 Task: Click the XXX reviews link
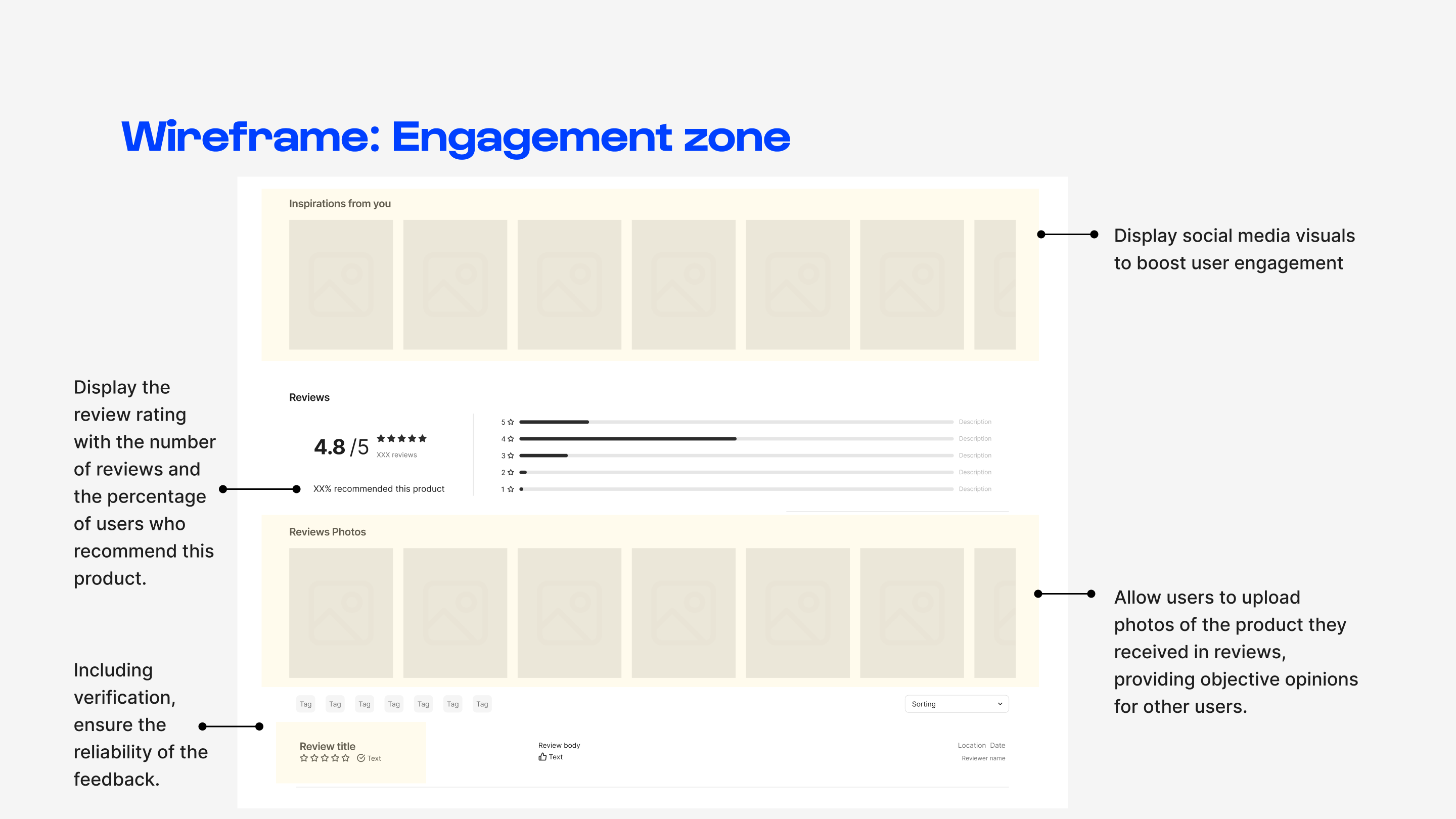tap(396, 455)
